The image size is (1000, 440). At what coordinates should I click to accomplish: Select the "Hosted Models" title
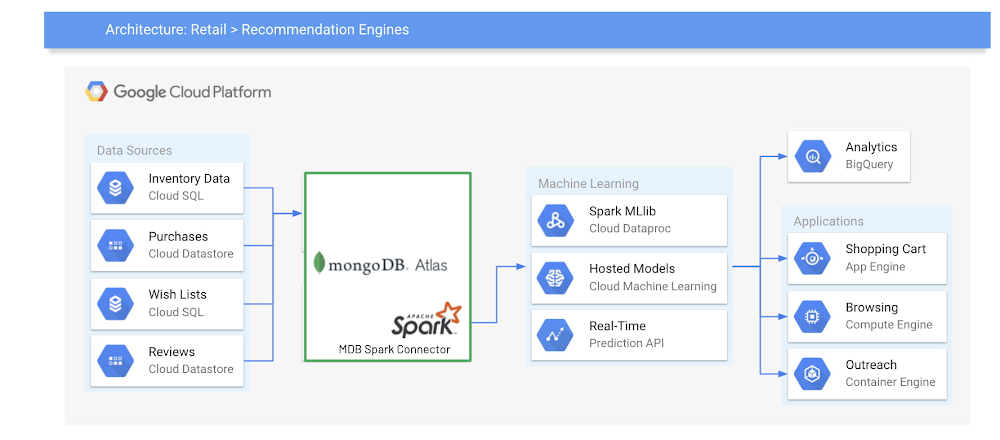tap(632, 268)
